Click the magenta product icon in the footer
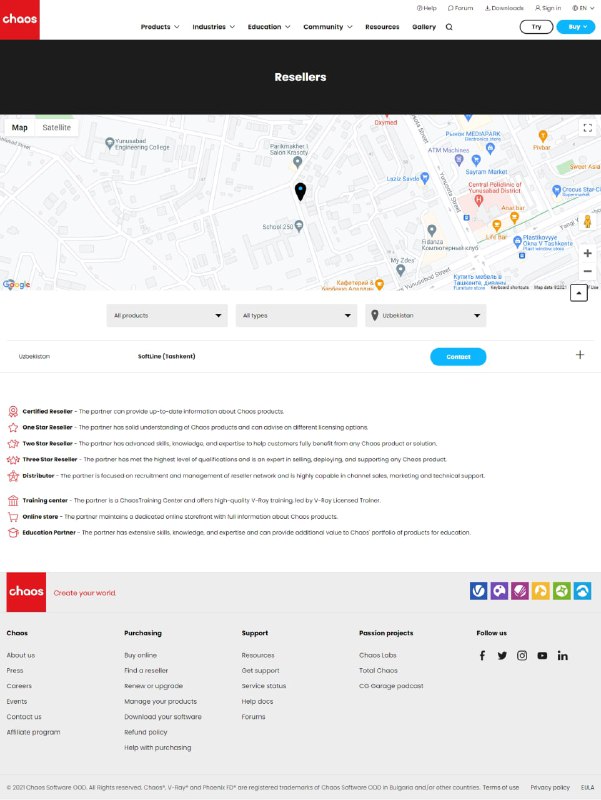Viewport: 601px width, 800px height. (x=520, y=591)
